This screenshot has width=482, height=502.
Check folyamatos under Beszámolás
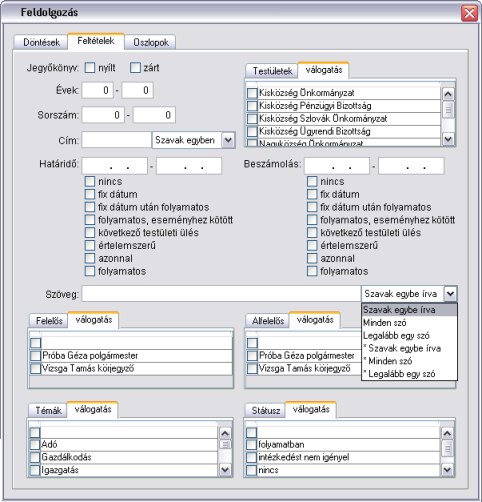click(312, 271)
